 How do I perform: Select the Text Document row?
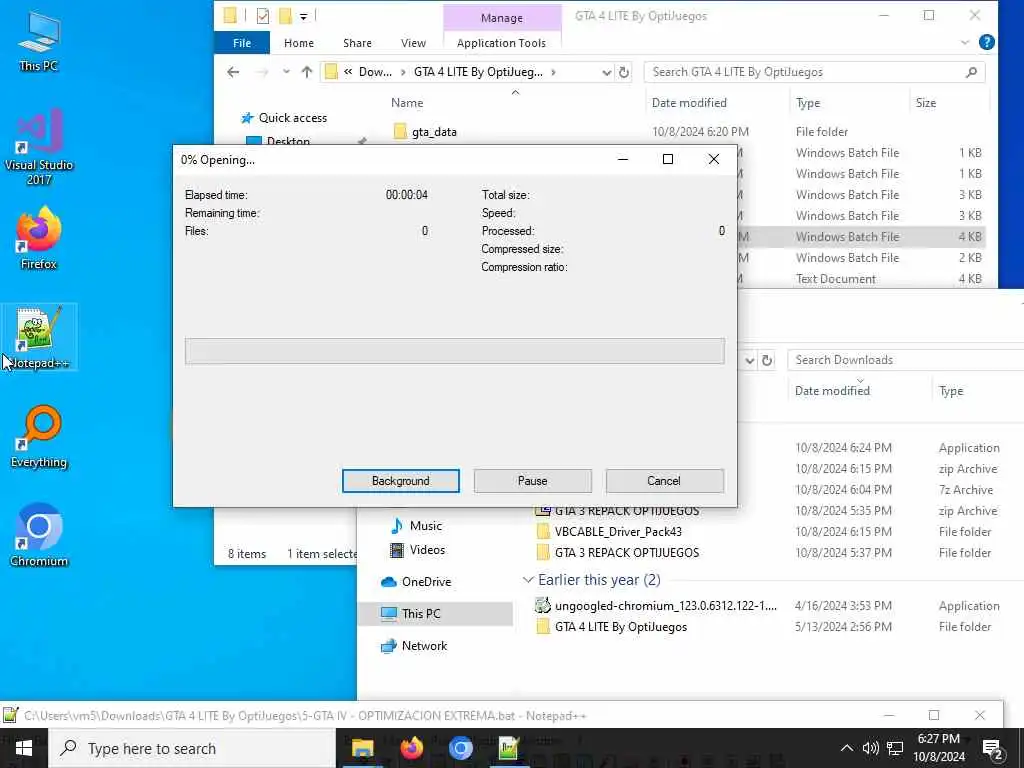pos(835,279)
